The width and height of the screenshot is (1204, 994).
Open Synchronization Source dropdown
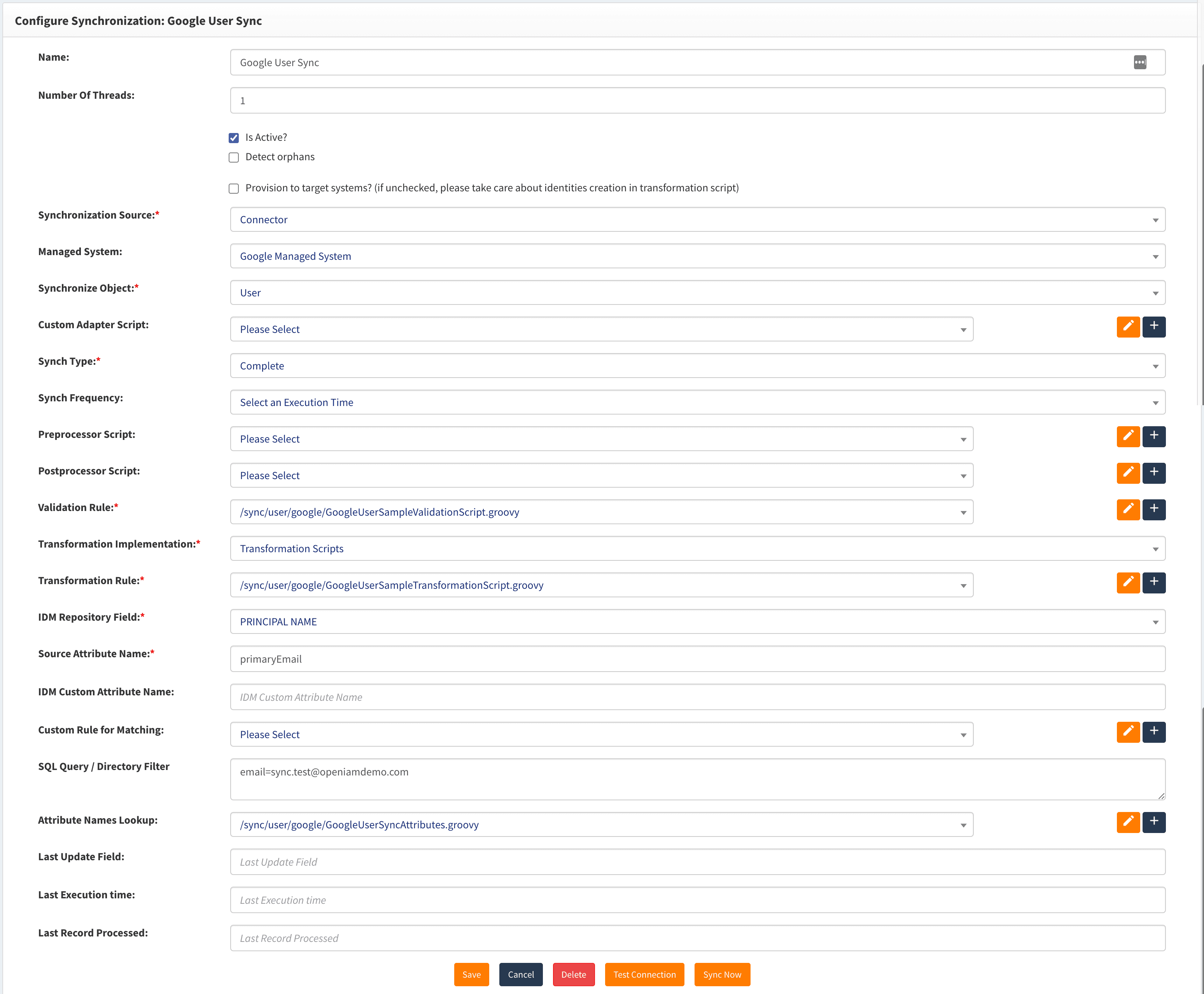click(x=697, y=220)
